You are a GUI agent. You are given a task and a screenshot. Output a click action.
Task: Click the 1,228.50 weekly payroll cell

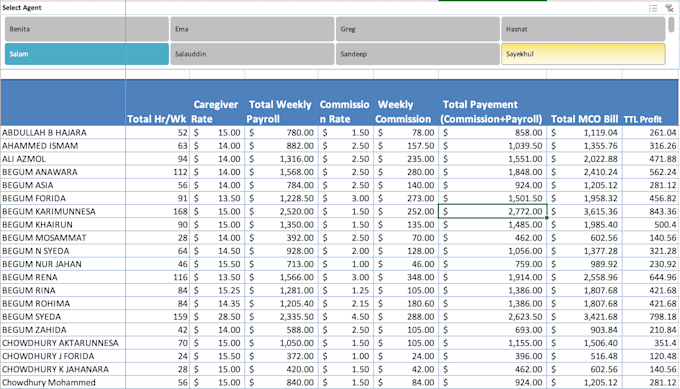(281, 198)
